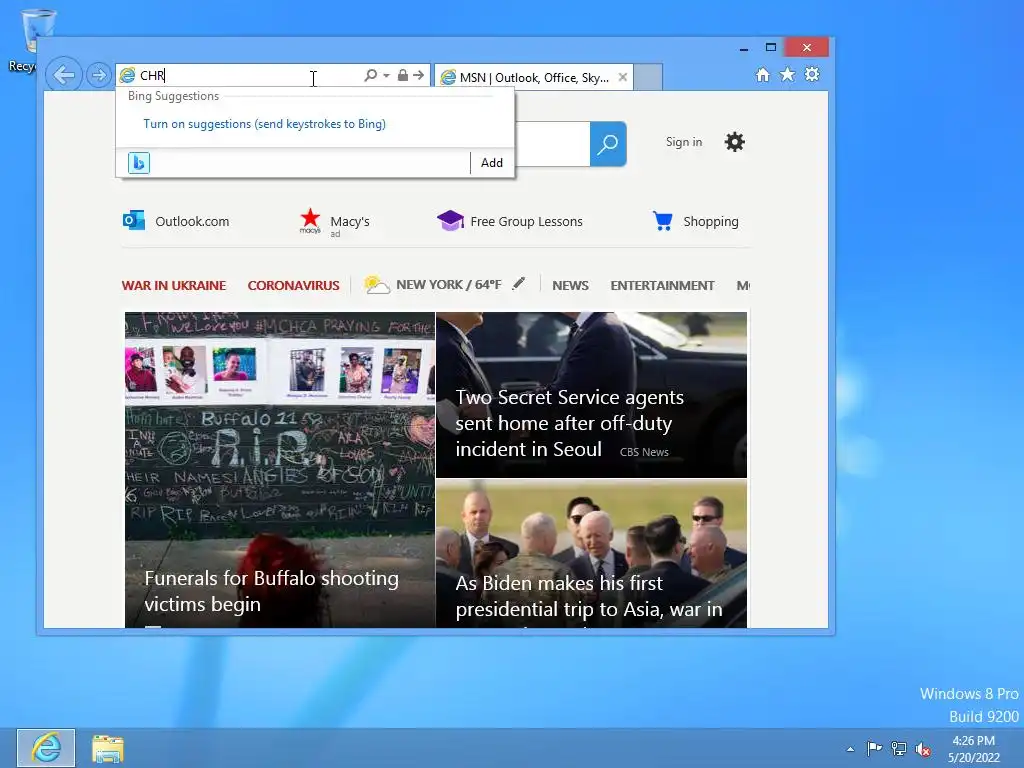Open the Macy's ad link
Image resolution: width=1024 pixels, height=768 pixels.
coord(334,222)
